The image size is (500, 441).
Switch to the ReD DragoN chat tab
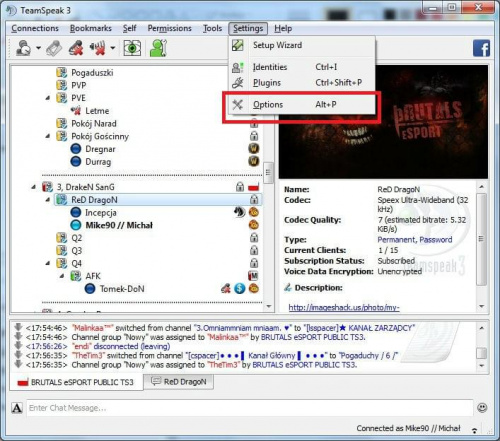coord(178,382)
